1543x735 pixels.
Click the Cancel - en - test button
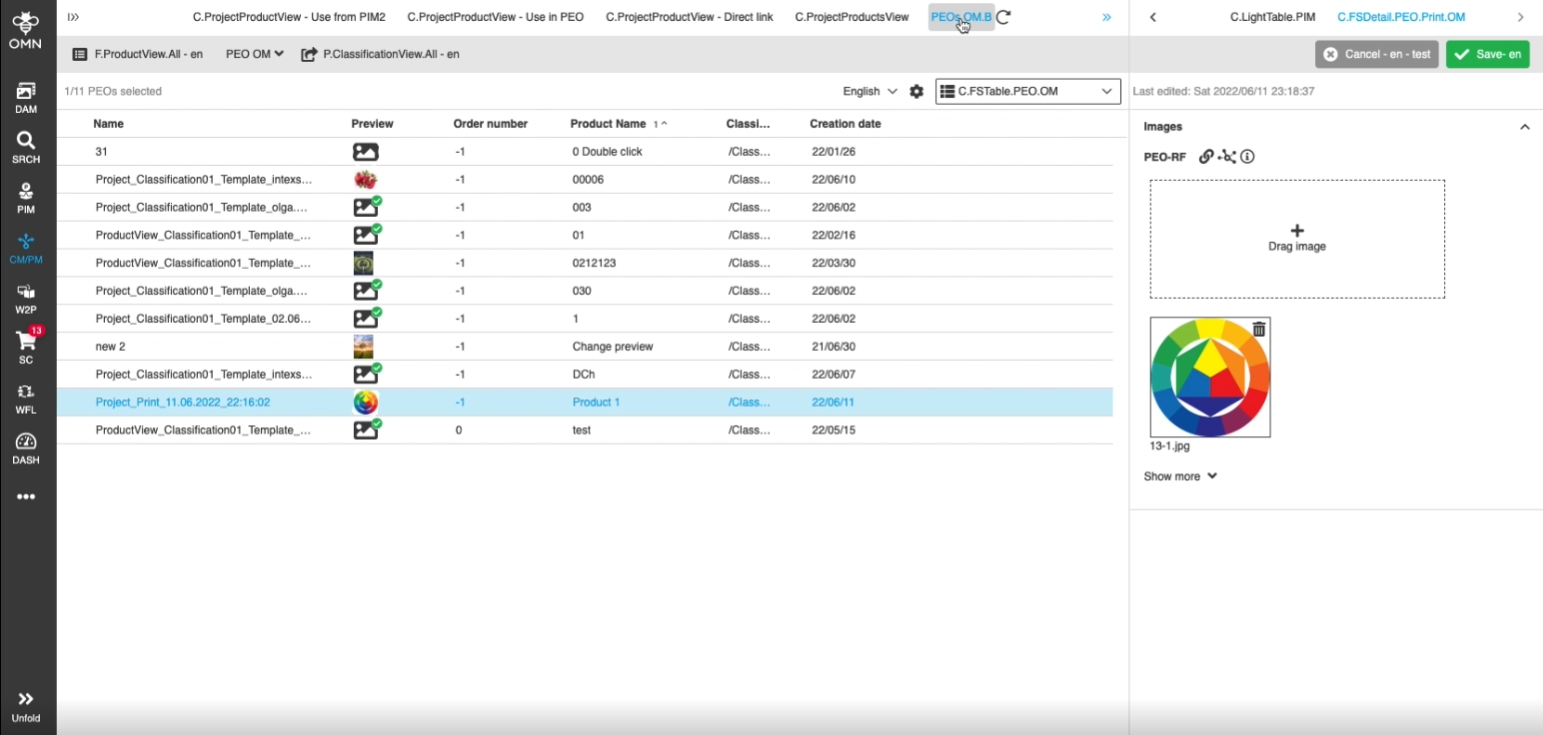point(1377,54)
